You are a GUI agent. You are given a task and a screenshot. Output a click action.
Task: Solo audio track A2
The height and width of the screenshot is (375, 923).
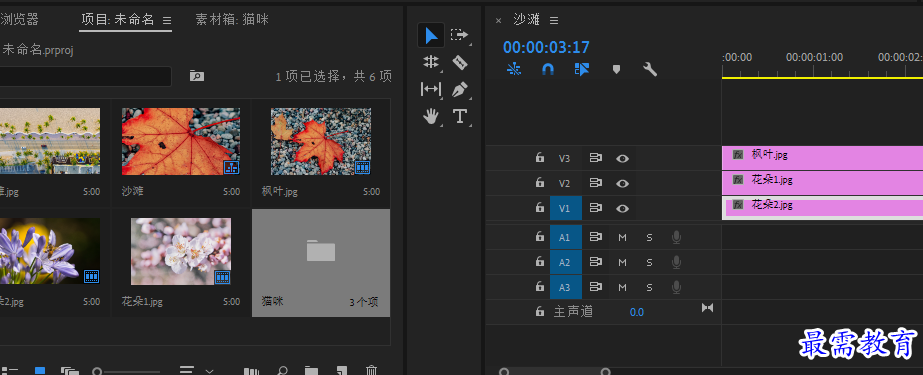pyautogui.click(x=649, y=262)
